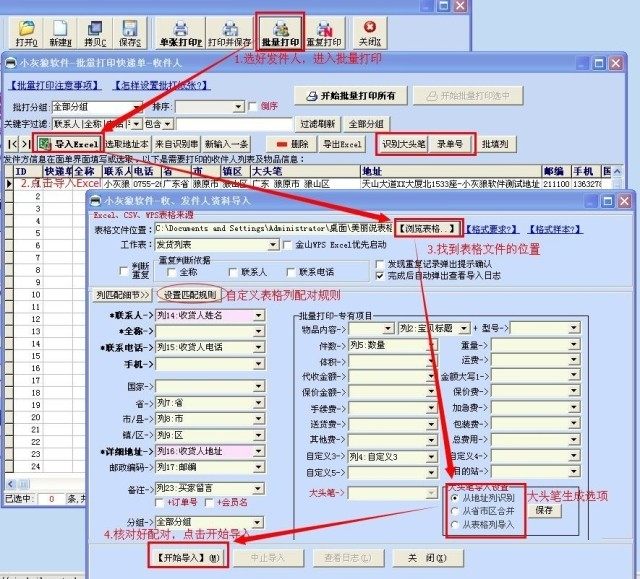640x579 pixels.
Task: Open the 格式样本? link
Action: click(556, 229)
